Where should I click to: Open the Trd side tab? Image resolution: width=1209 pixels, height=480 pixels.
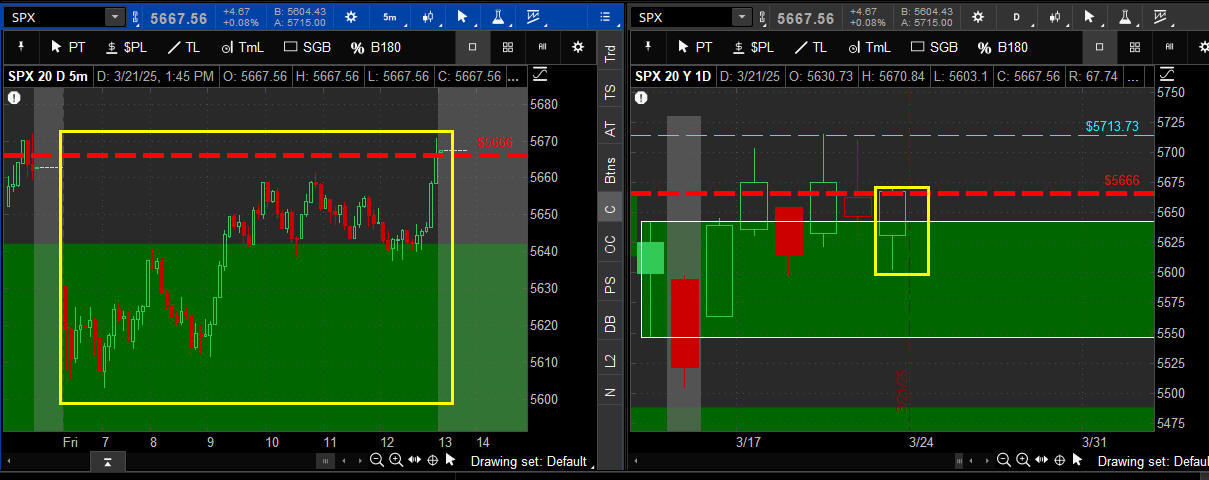[610, 55]
